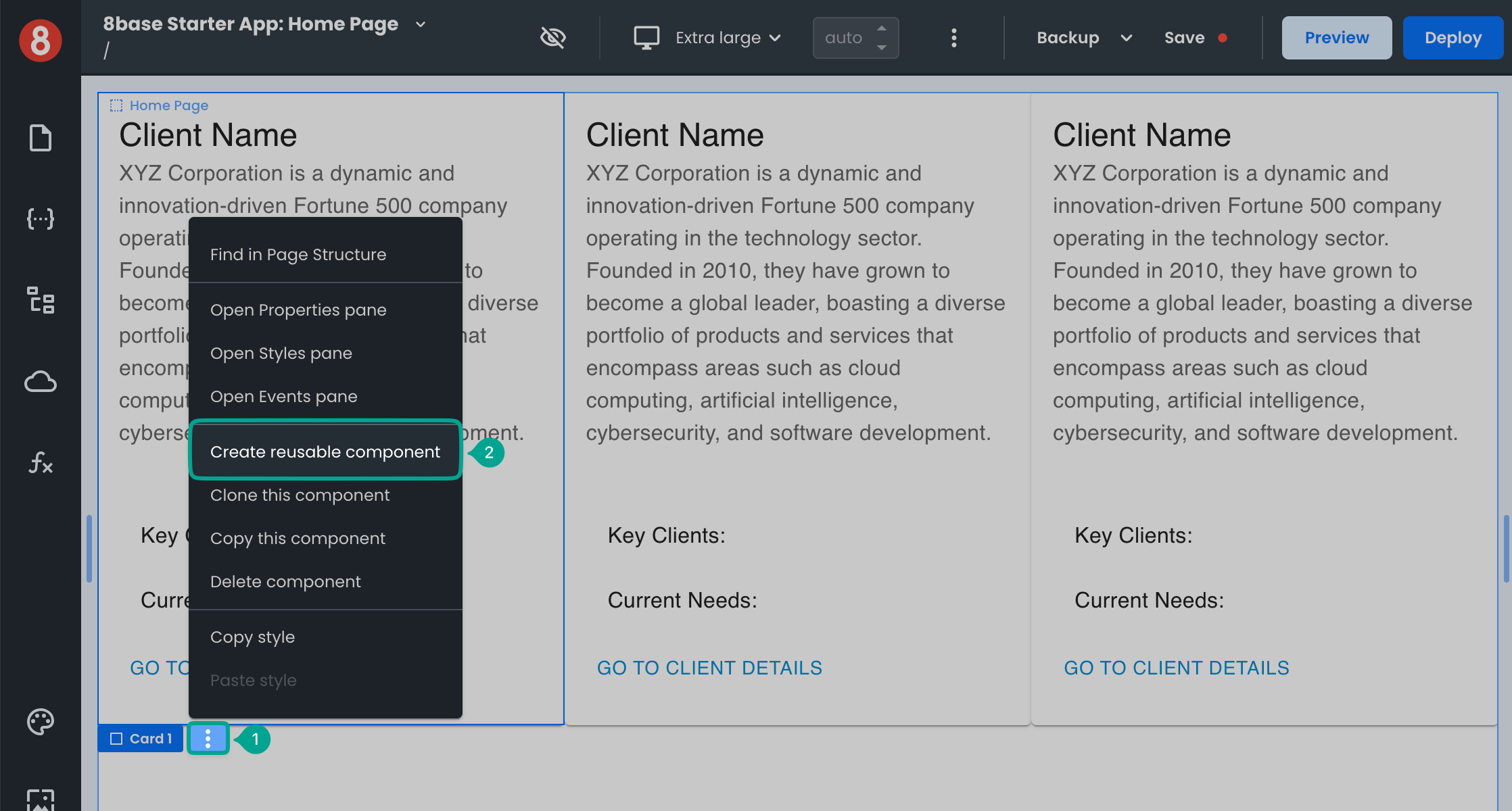Viewport: 1512px width, 811px height.
Task: Select Create reusable component menu item
Action: [x=324, y=451]
